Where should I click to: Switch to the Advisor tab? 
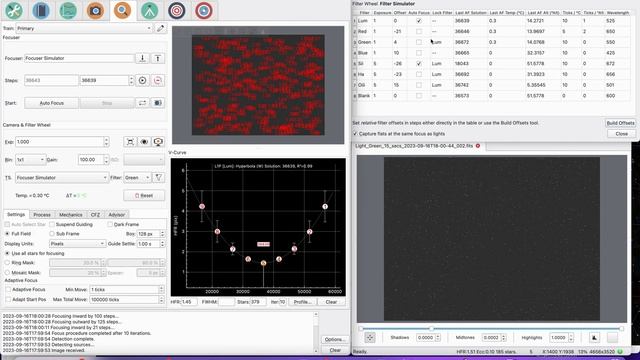pos(117,214)
